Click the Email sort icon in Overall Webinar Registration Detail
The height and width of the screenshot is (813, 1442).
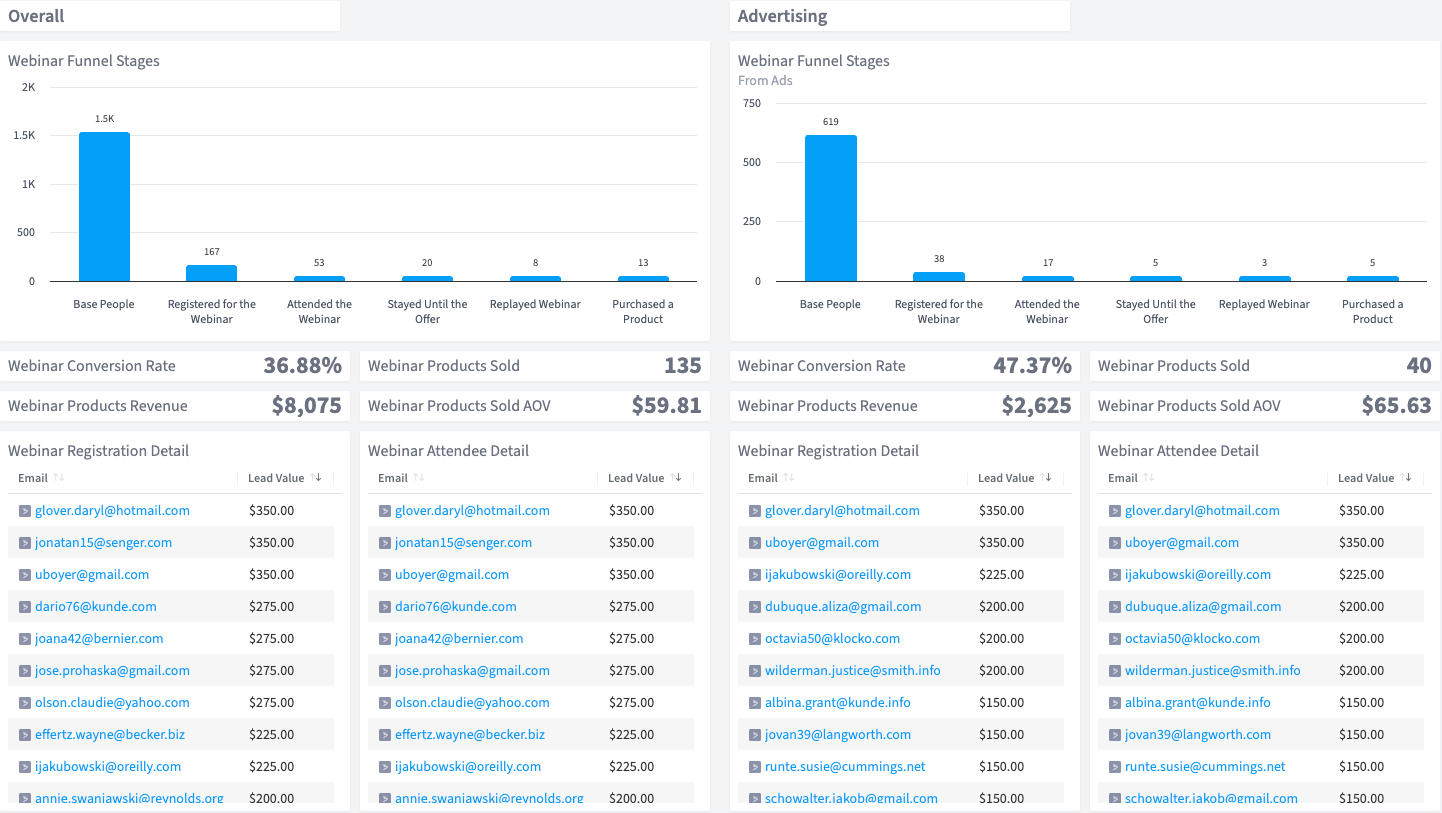[x=57, y=478]
